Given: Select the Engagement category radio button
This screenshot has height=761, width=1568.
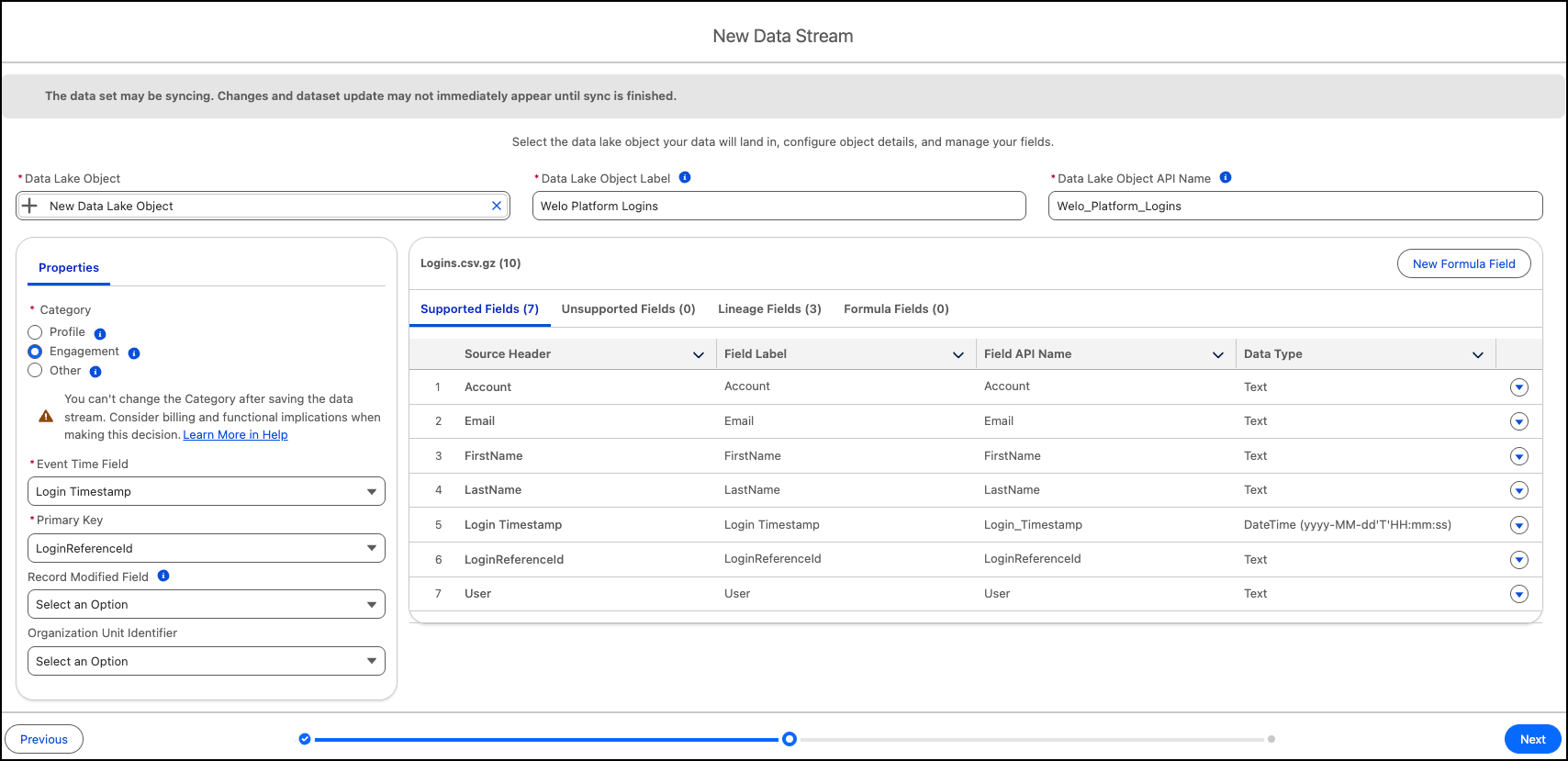Looking at the screenshot, I should pyautogui.click(x=35, y=352).
